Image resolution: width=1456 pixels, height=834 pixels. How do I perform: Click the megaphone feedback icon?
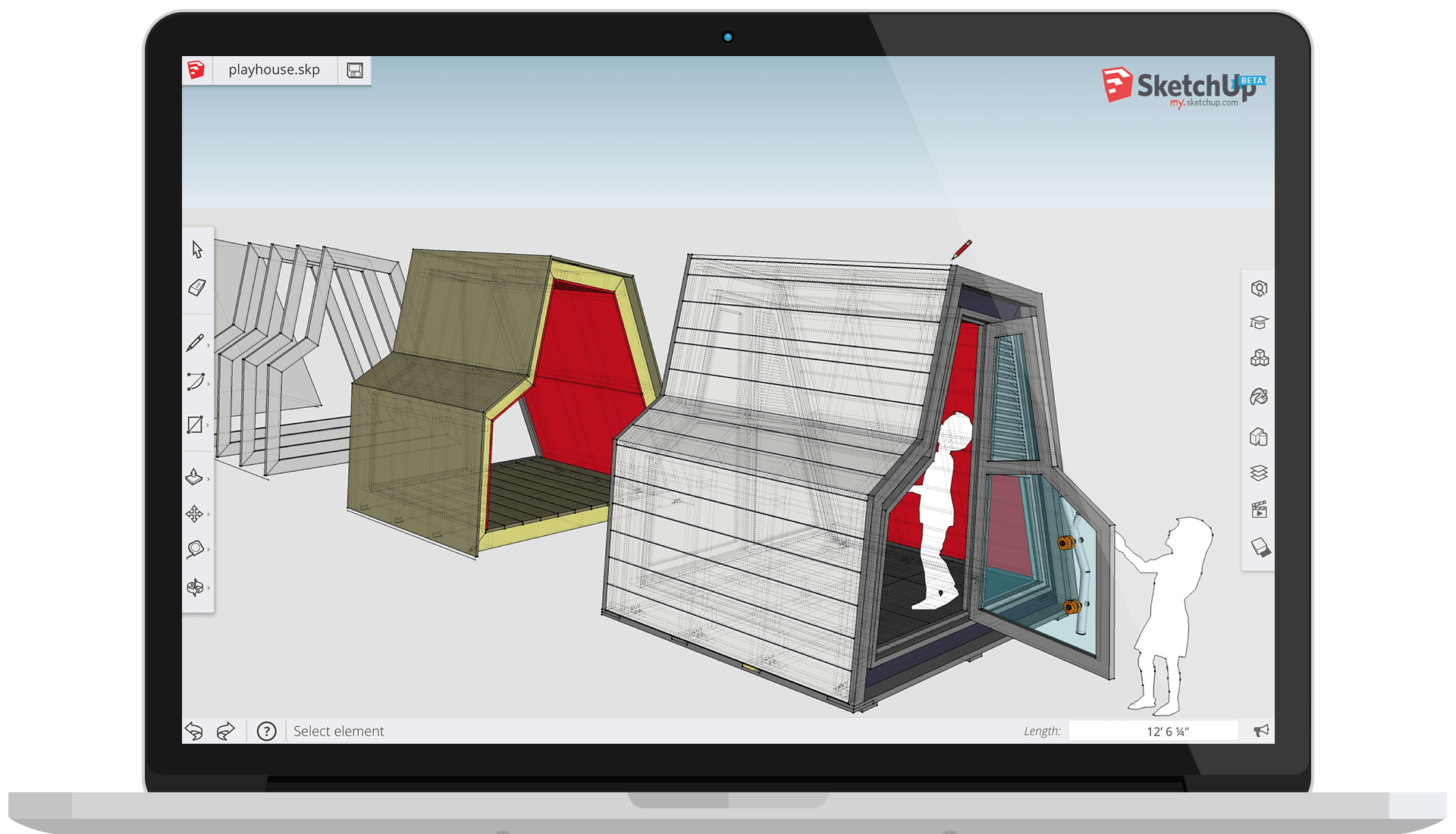coord(1260,731)
